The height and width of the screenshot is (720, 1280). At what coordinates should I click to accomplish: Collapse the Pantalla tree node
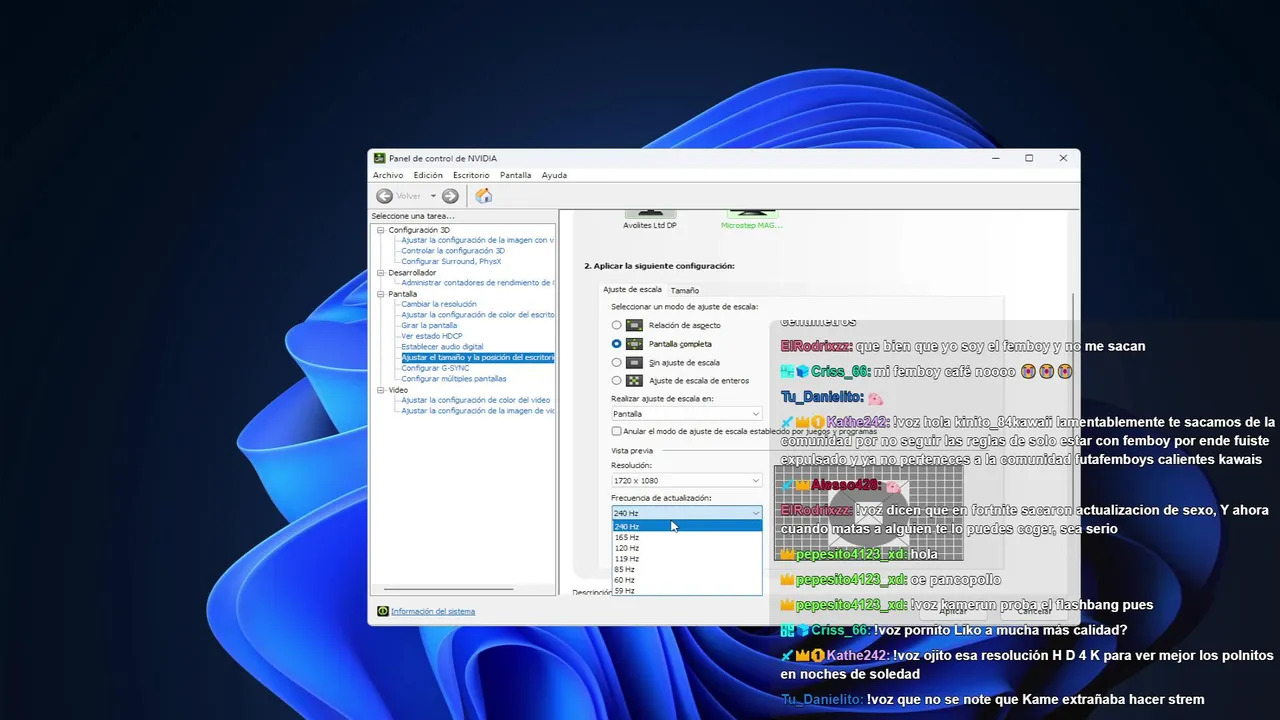pyautogui.click(x=380, y=294)
